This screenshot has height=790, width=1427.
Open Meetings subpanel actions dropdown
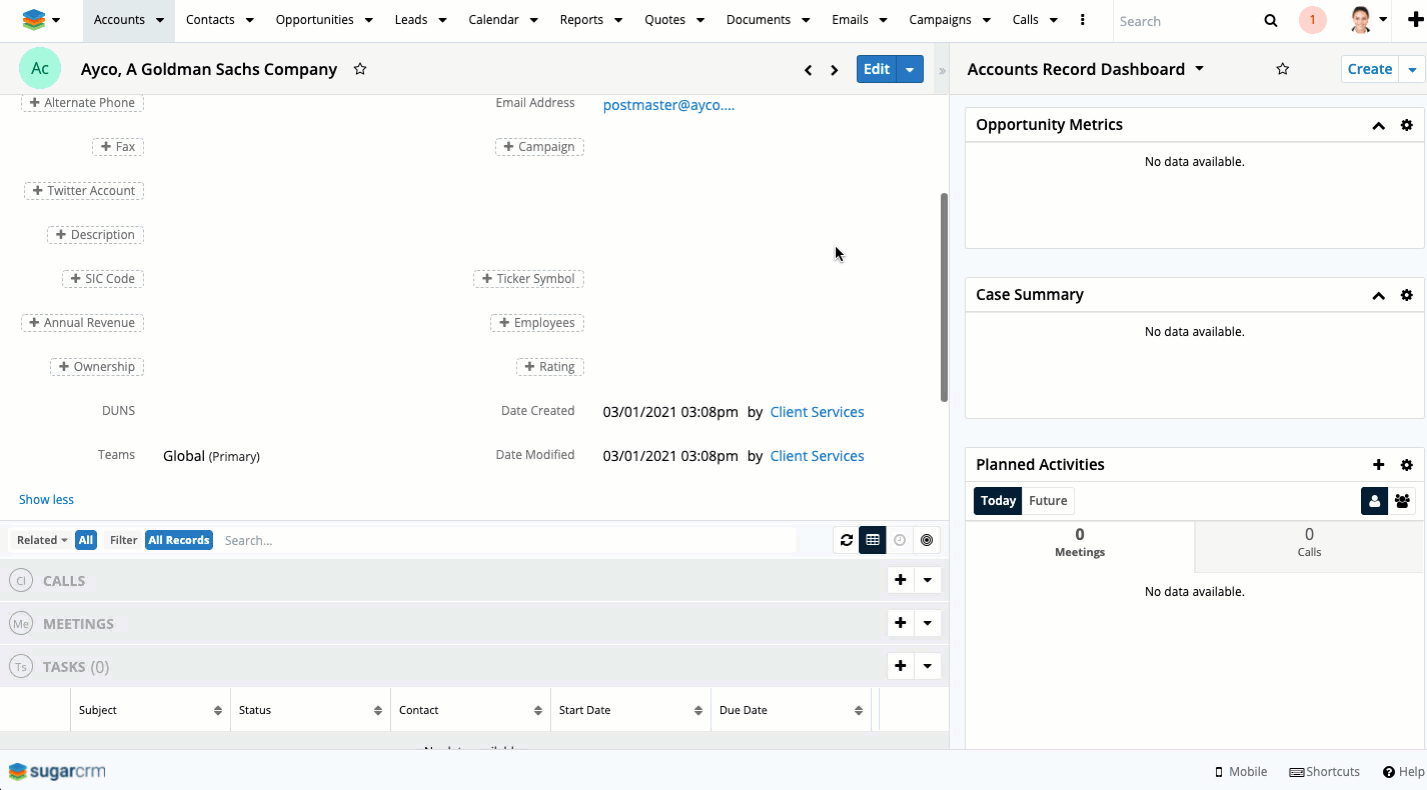[928, 623]
